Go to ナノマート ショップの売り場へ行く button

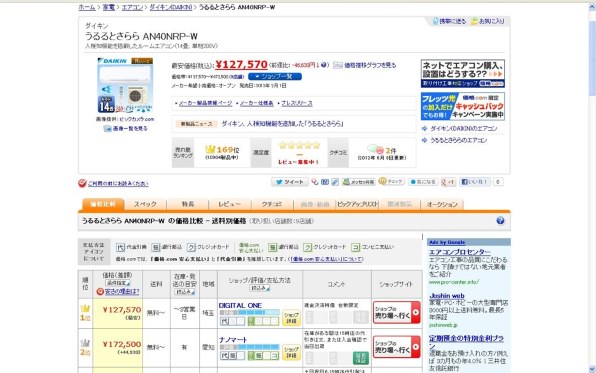click(396, 346)
